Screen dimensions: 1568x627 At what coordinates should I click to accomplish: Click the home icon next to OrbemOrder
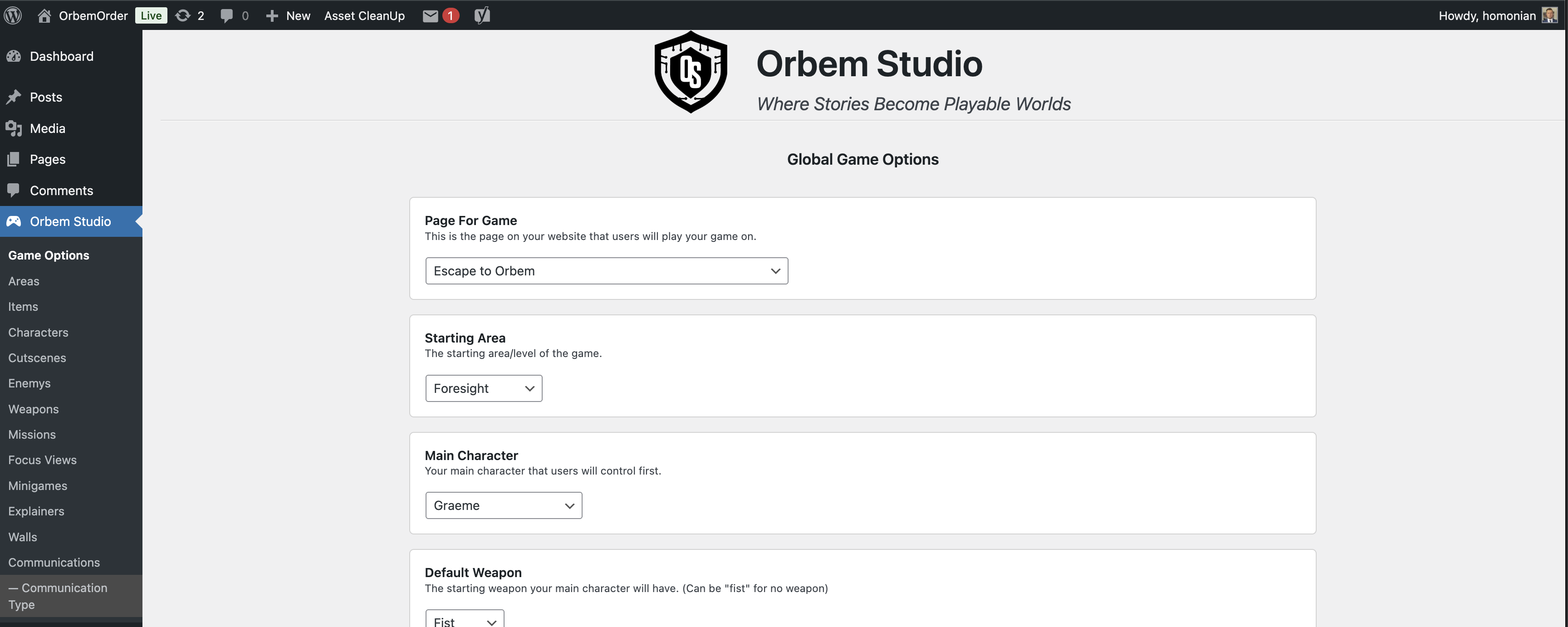tap(44, 15)
